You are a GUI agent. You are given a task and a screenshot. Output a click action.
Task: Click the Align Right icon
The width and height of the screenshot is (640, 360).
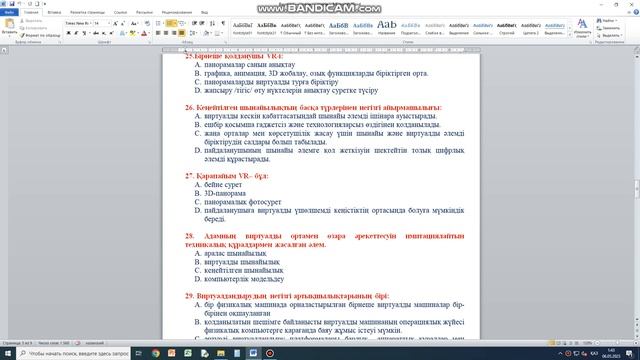[x=174, y=33]
